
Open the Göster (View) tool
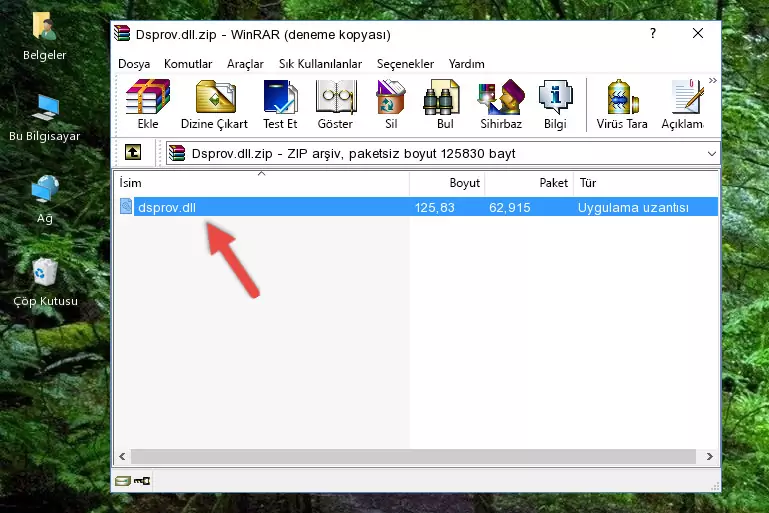point(335,104)
